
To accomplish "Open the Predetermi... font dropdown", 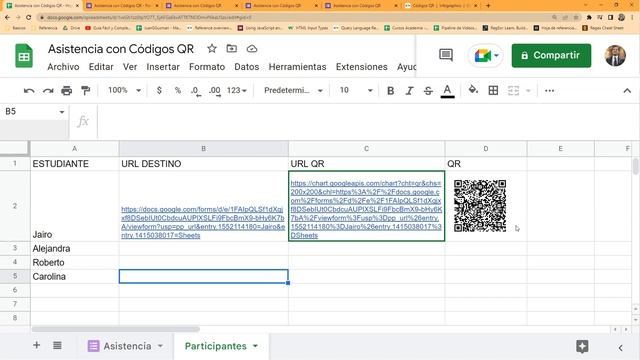I will coord(293,90).
